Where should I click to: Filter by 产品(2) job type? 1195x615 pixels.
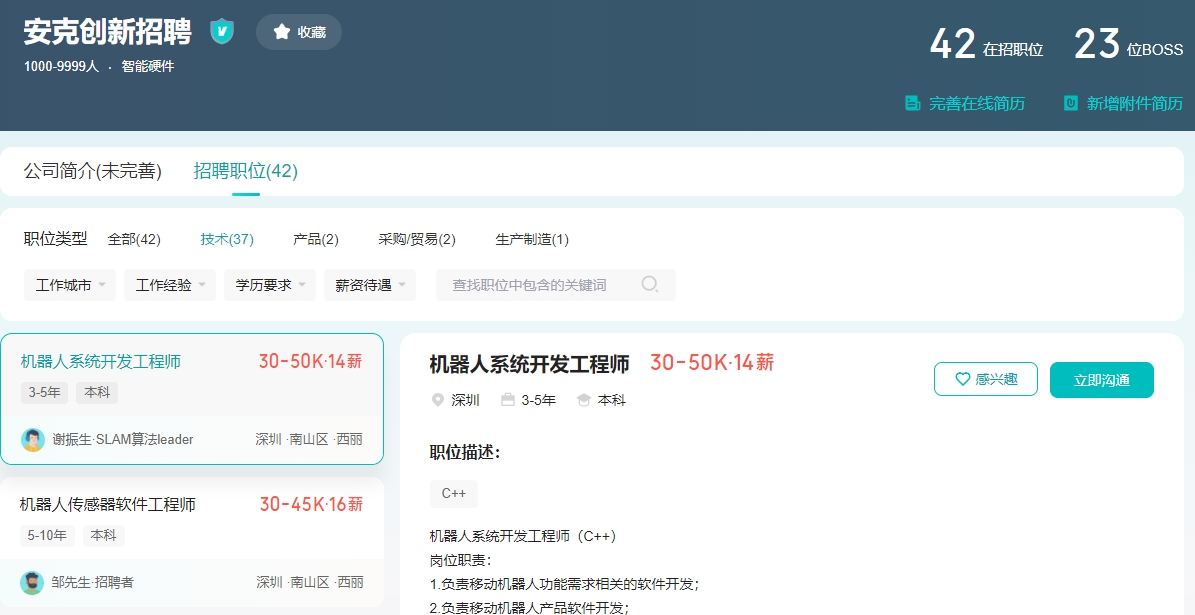[x=316, y=239]
